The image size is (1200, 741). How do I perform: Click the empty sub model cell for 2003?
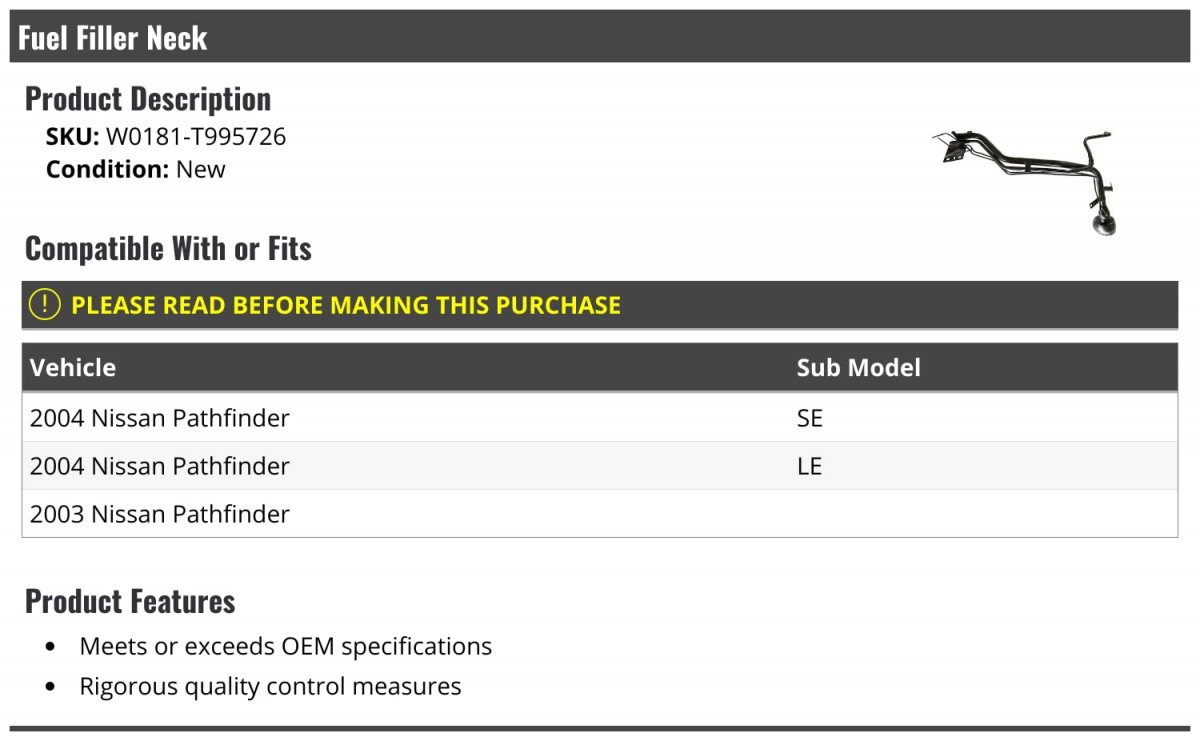click(x=985, y=514)
